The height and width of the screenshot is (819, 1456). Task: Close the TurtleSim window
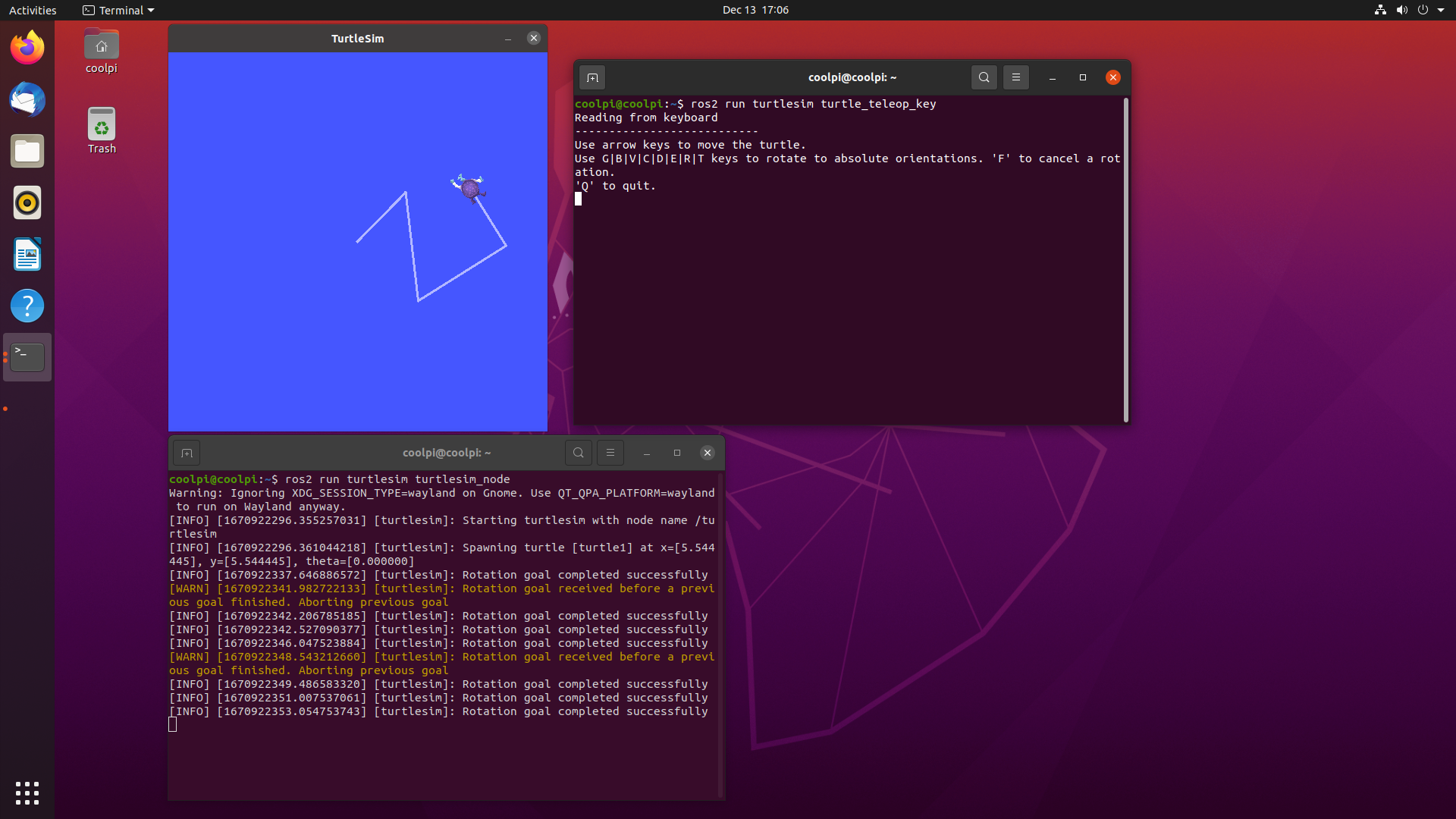(x=534, y=38)
